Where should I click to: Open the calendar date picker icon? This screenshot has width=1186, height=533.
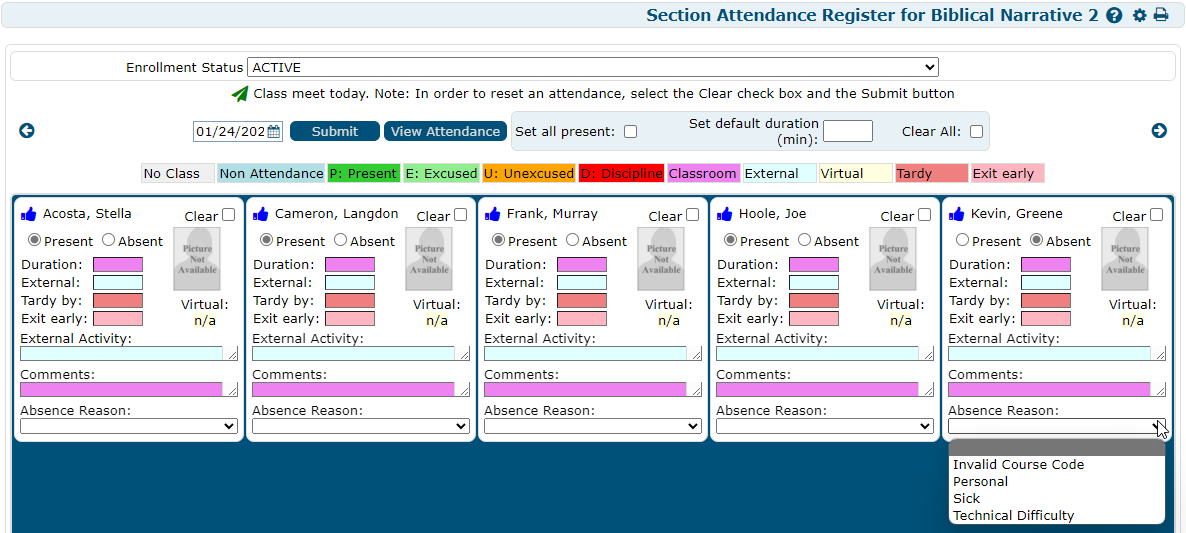(x=274, y=131)
